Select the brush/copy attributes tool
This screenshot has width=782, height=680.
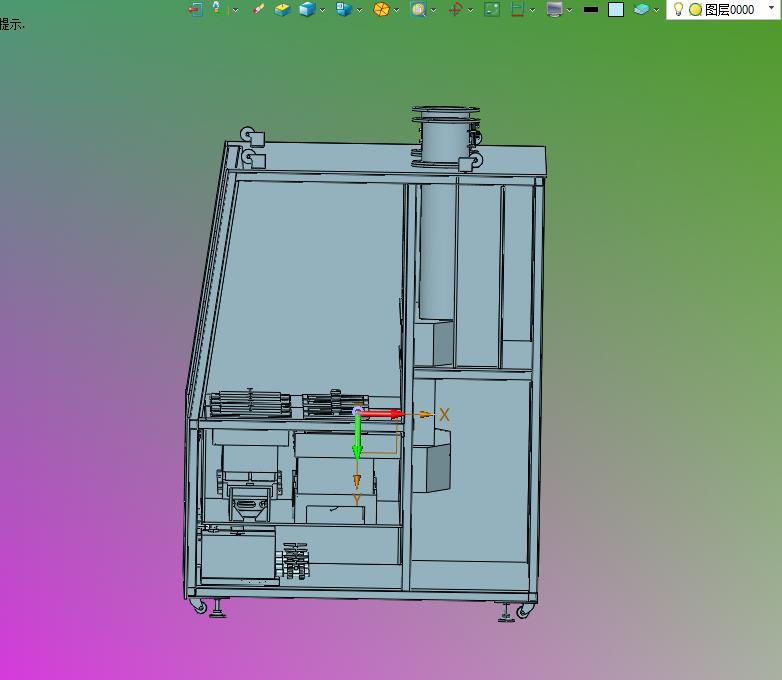[258, 9]
